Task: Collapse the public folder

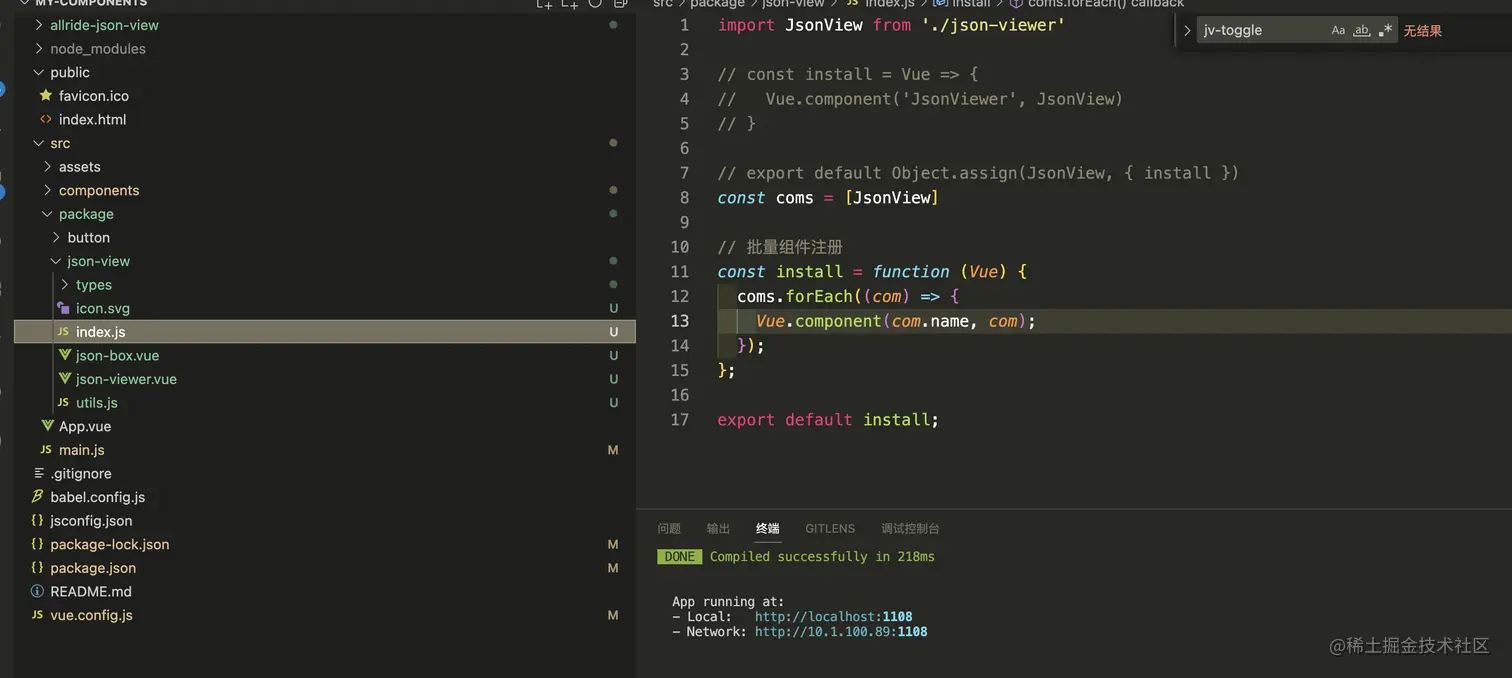Action: coord(38,72)
